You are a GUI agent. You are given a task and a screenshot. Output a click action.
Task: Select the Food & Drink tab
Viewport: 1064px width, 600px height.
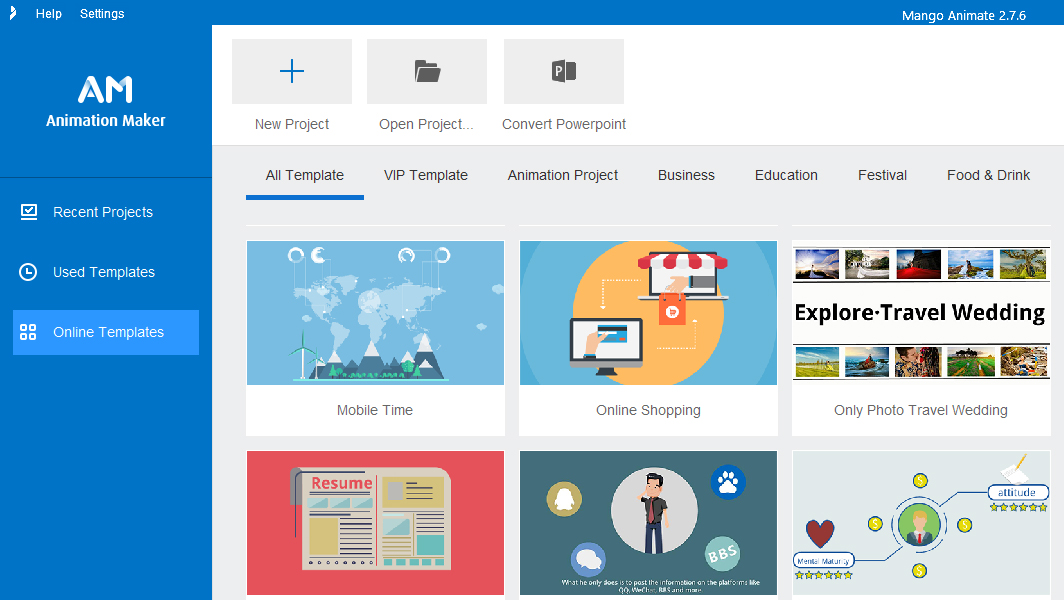point(988,175)
